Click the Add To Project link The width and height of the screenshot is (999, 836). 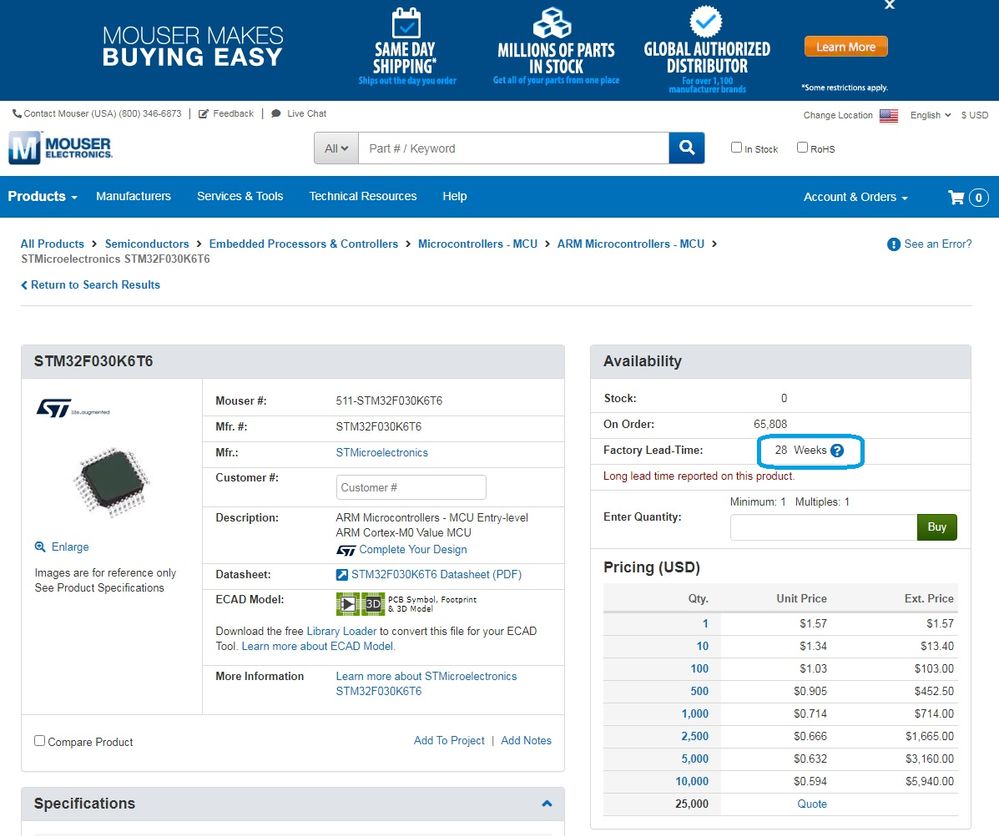pyautogui.click(x=449, y=740)
